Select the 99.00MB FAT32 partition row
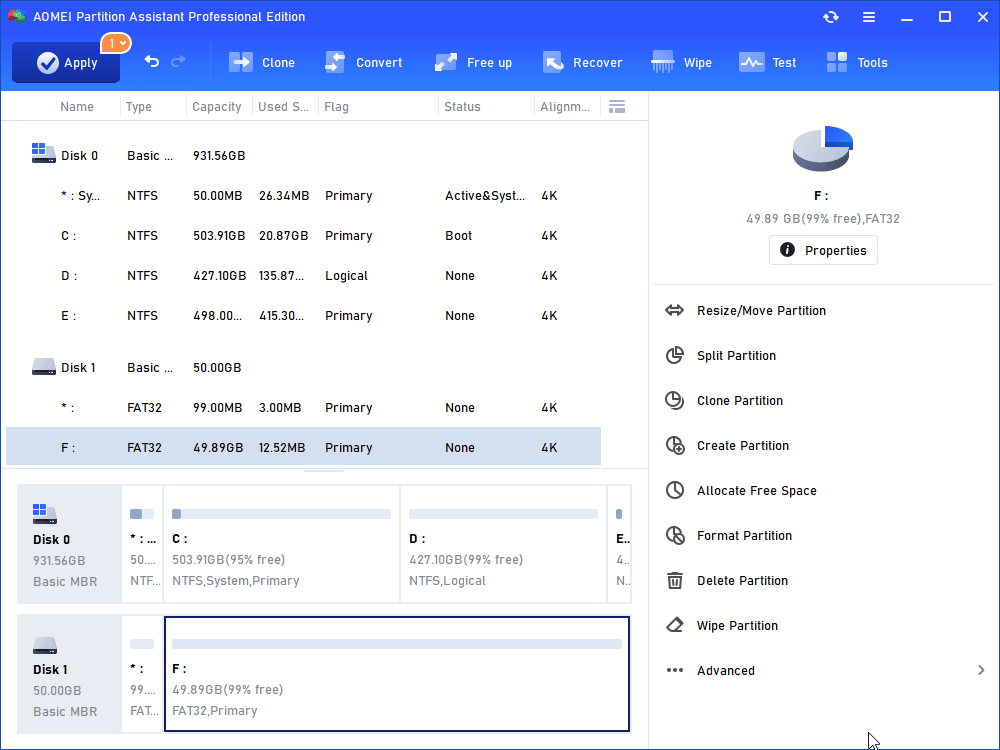Viewport: 1000px width, 750px height. click(x=304, y=408)
